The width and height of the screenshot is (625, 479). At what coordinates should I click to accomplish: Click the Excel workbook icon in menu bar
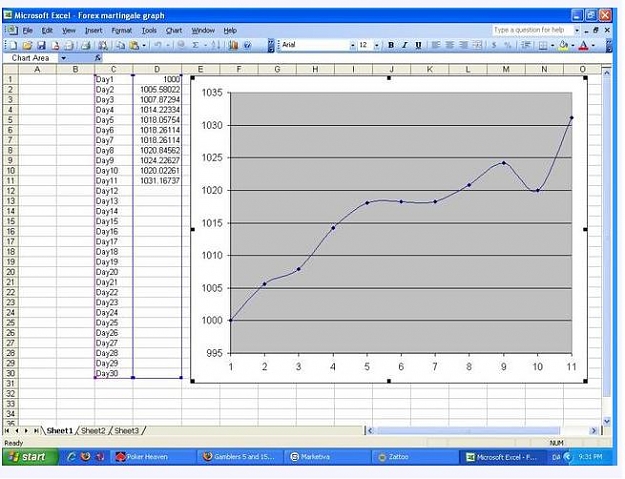(12, 30)
